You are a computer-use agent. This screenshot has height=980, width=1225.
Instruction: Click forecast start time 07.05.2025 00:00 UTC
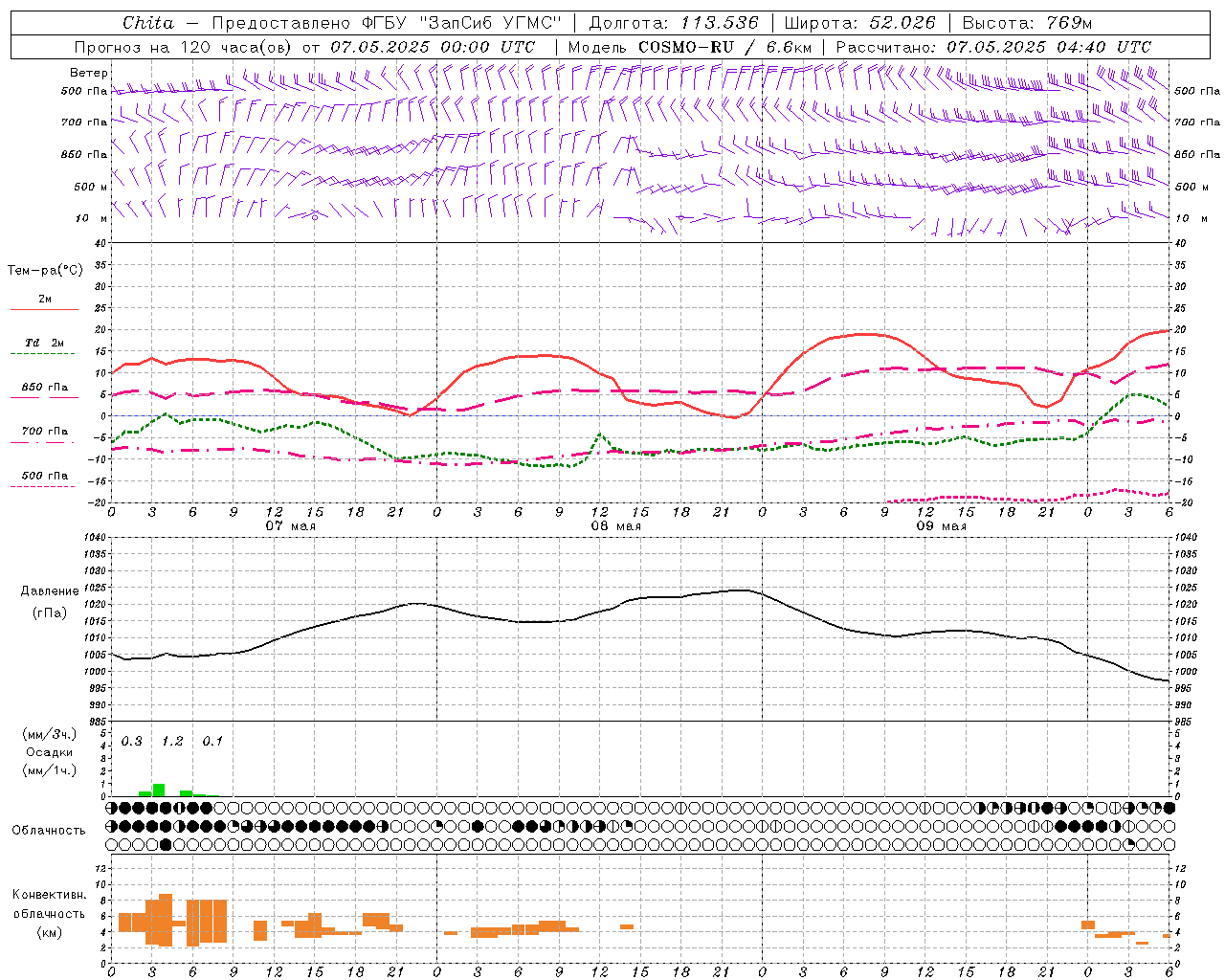(x=433, y=47)
